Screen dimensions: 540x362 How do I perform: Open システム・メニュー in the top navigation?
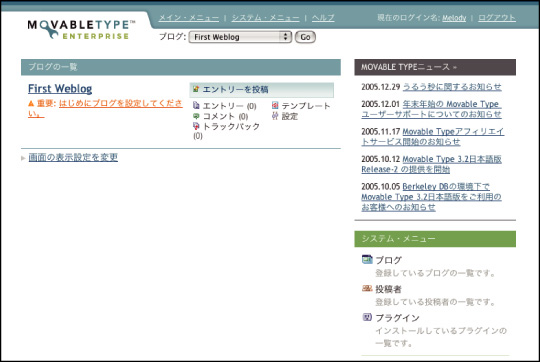(x=266, y=18)
